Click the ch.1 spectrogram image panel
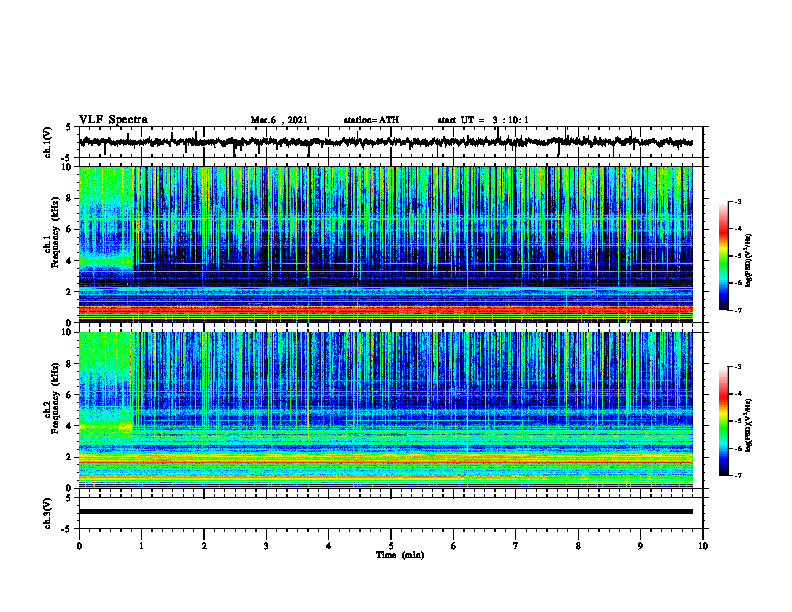This screenshot has height=612, width=792. point(385,244)
